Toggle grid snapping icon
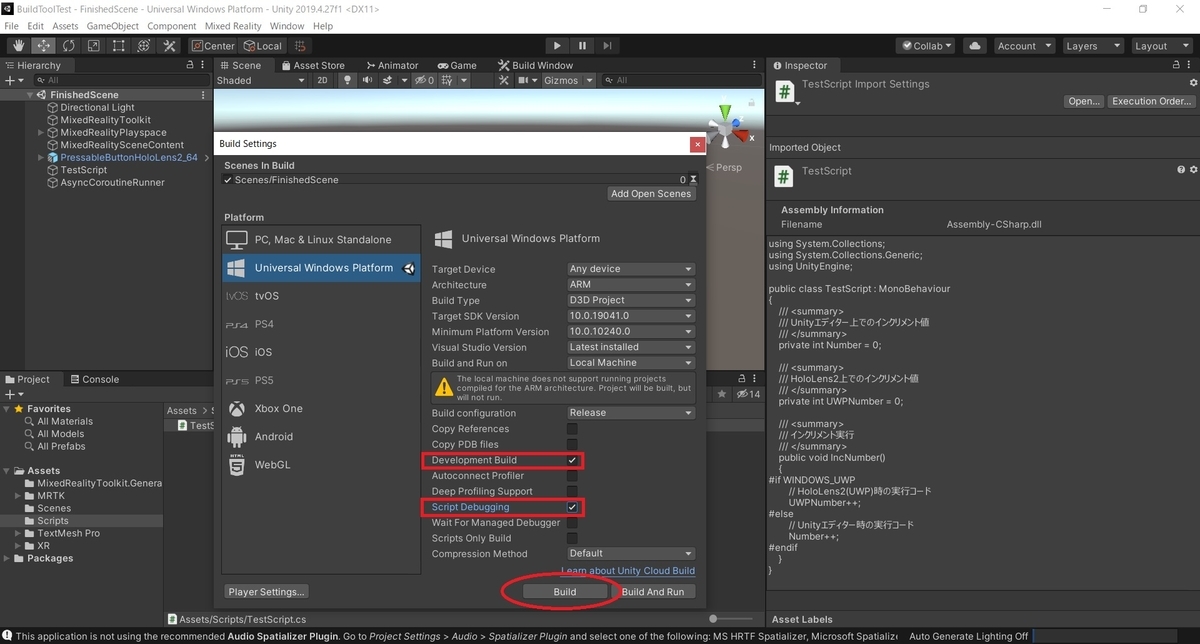 pos(301,46)
